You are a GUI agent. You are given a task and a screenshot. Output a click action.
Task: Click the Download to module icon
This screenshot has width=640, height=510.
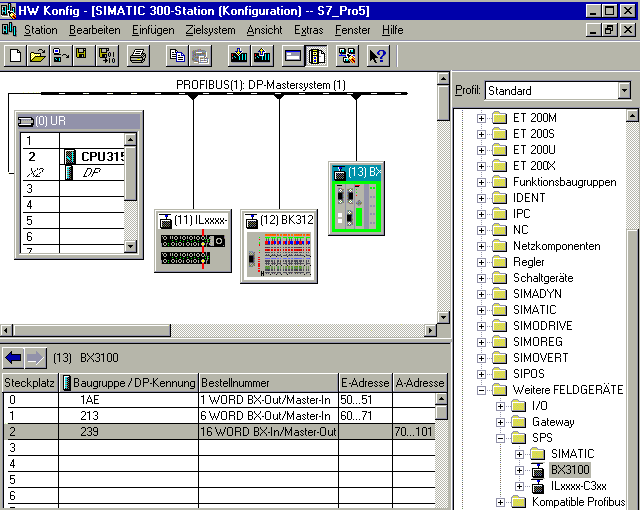pos(239,56)
